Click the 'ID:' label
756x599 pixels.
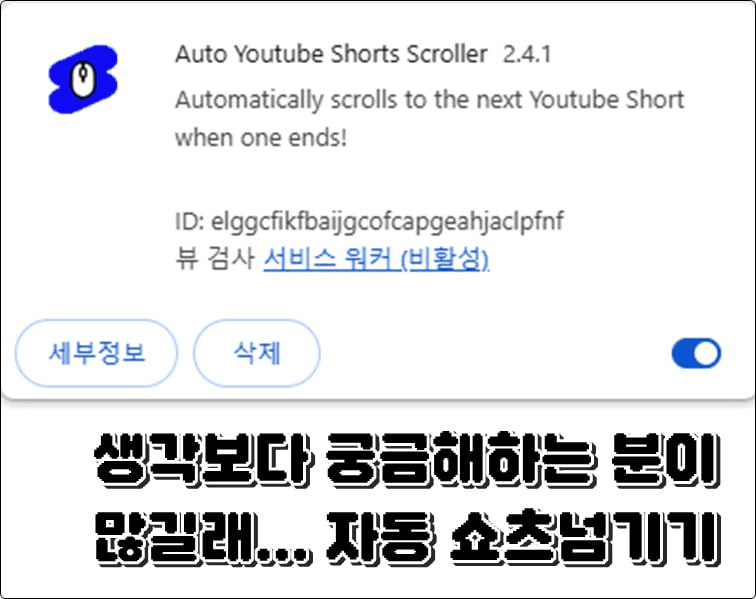190,221
